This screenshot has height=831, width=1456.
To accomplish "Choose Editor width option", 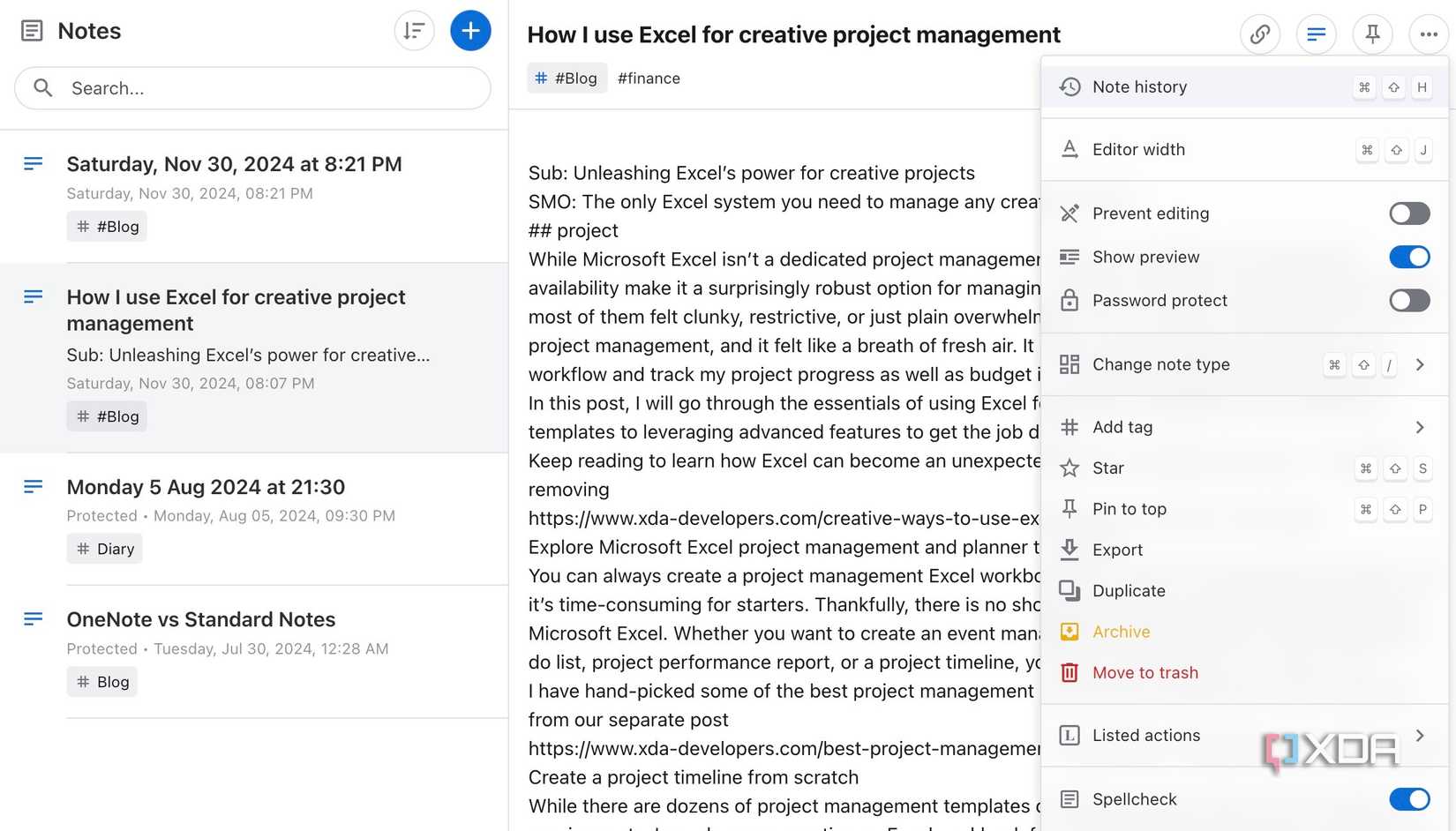I will coord(1245,149).
